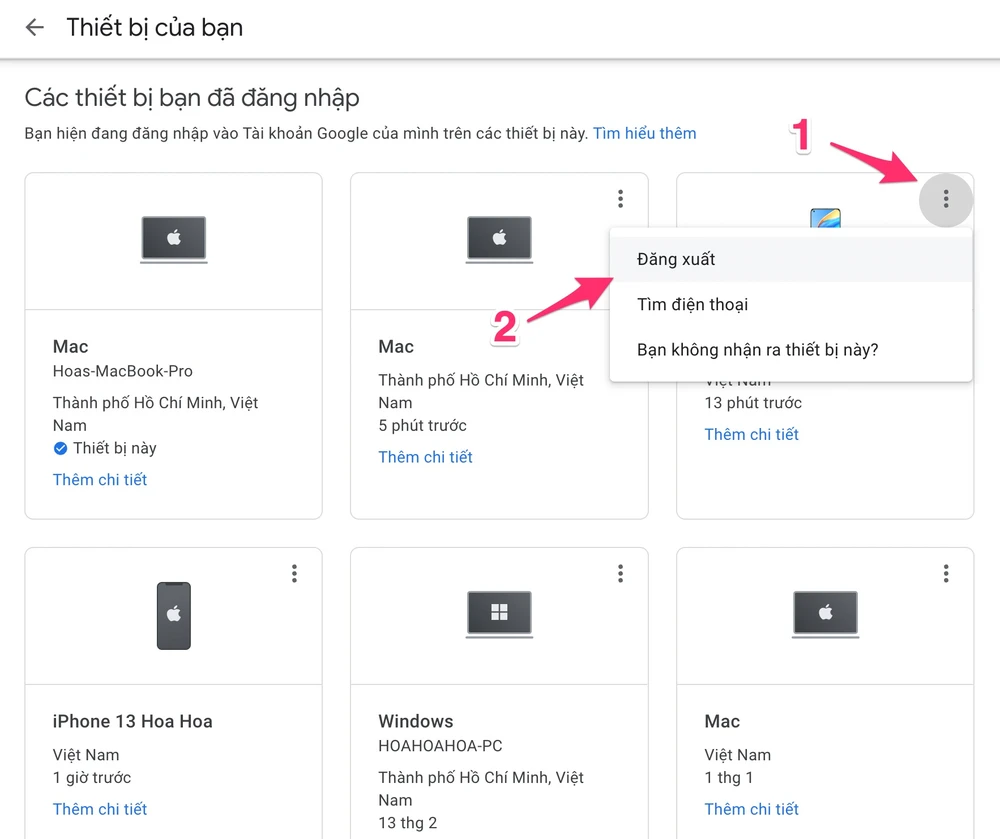Open Thêm chi tiết for Windows HOAHOAHOA-PC
This screenshot has width=1000, height=839.
coord(425,809)
